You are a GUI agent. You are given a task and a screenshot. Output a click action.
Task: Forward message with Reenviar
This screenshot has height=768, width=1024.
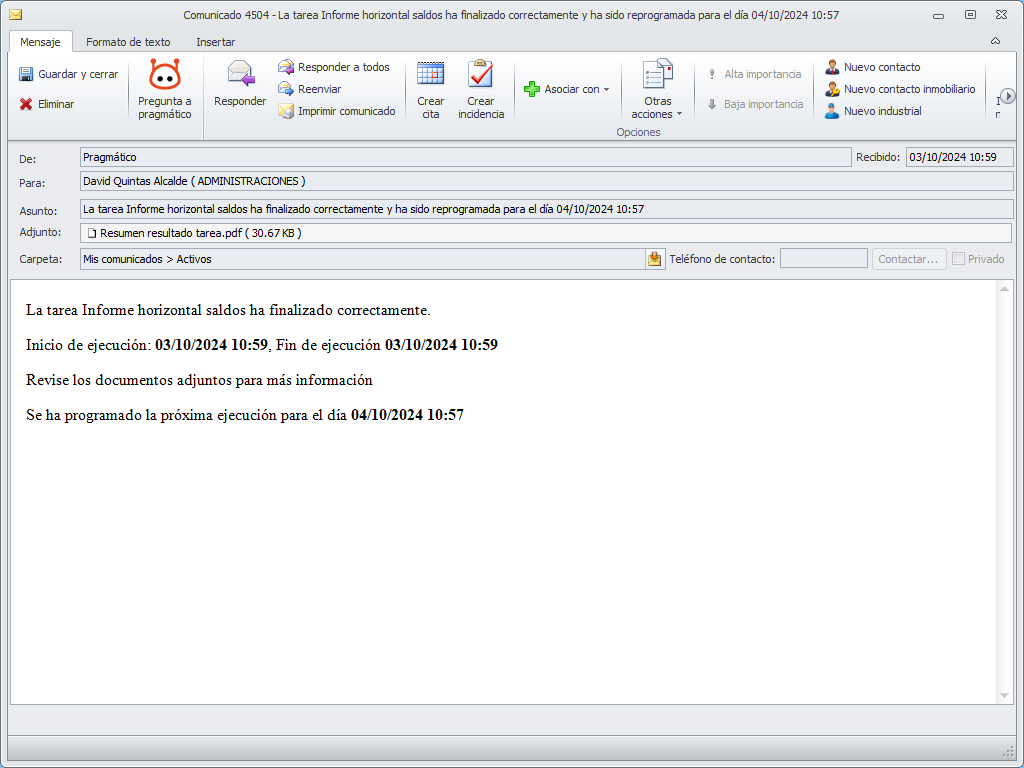click(310, 89)
